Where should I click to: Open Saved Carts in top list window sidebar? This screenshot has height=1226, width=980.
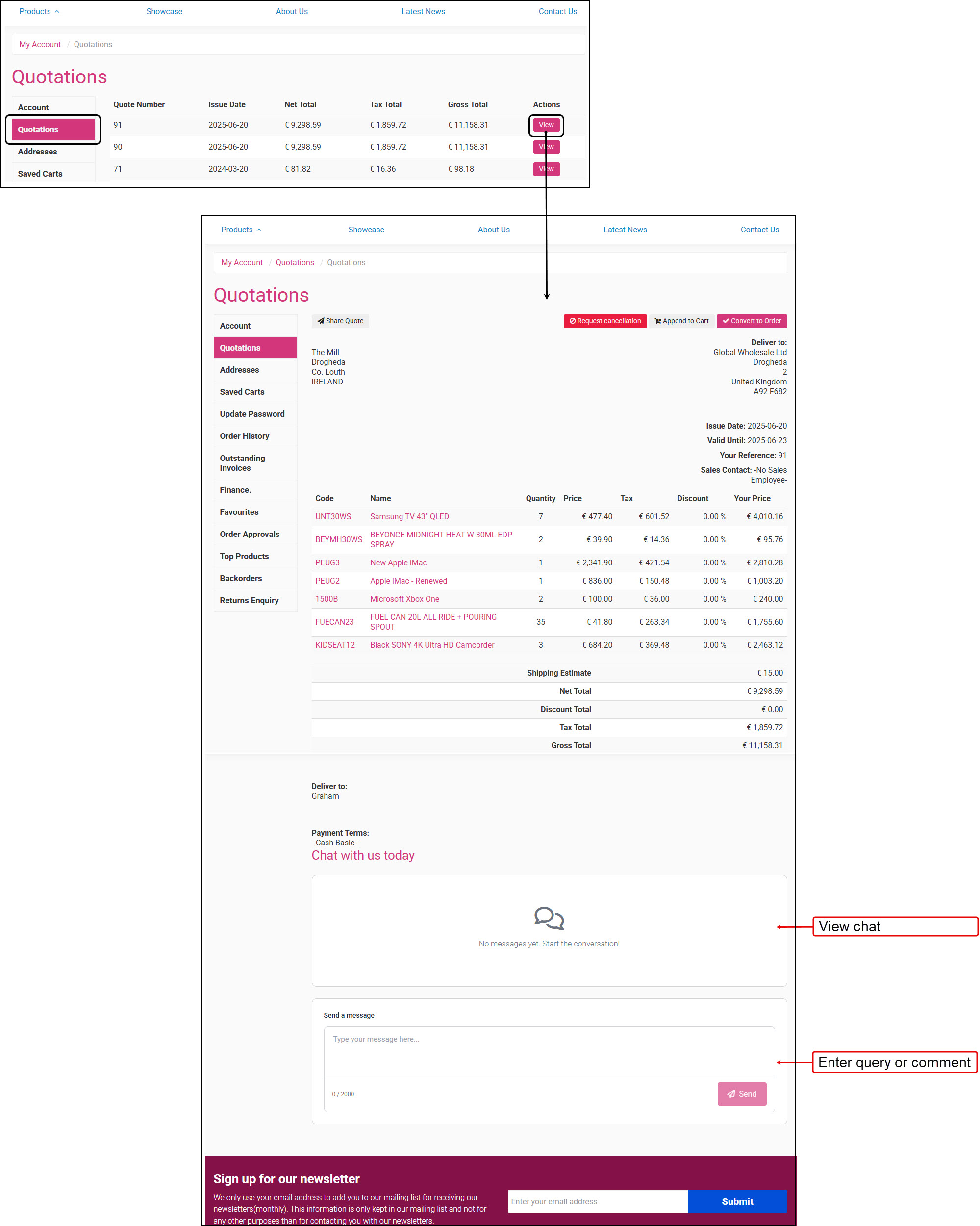(53, 174)
